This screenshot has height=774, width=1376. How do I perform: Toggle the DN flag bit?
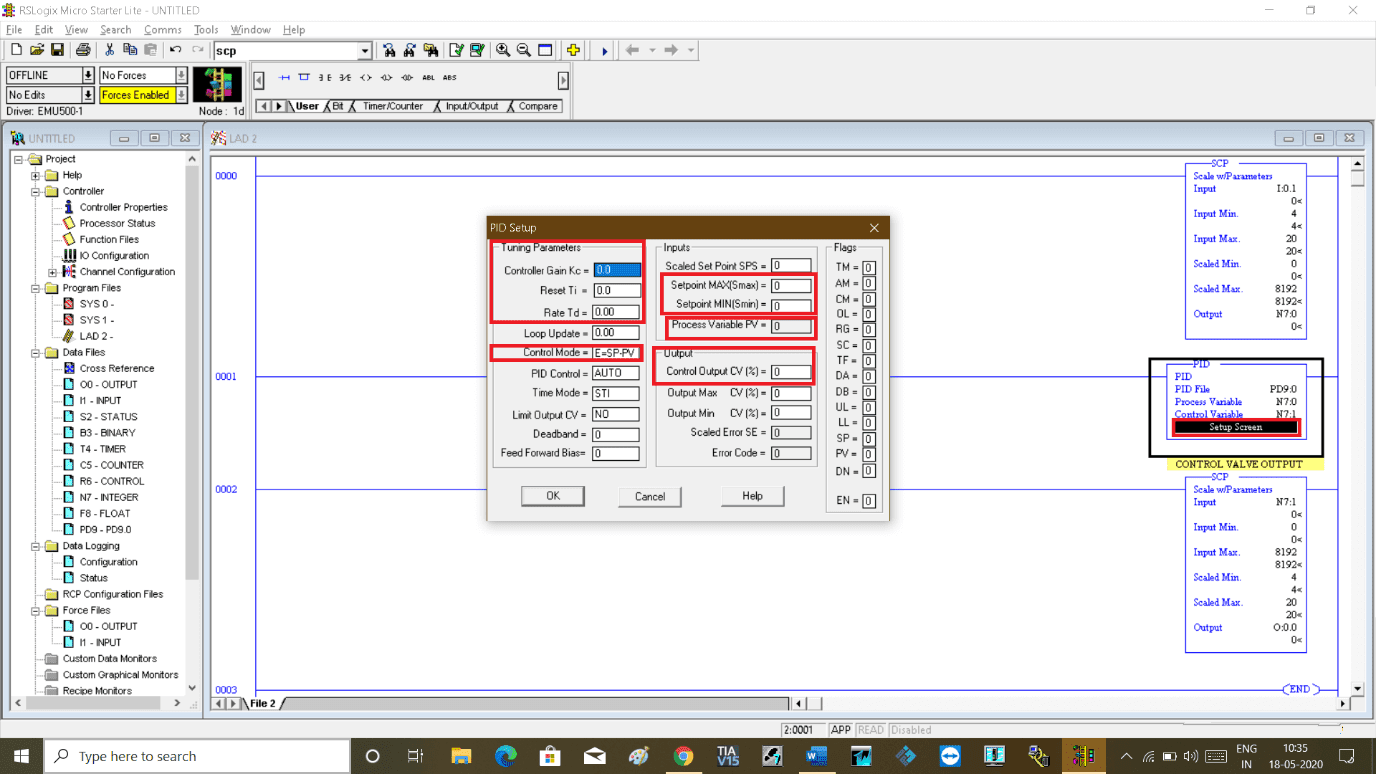pos(869,471)
